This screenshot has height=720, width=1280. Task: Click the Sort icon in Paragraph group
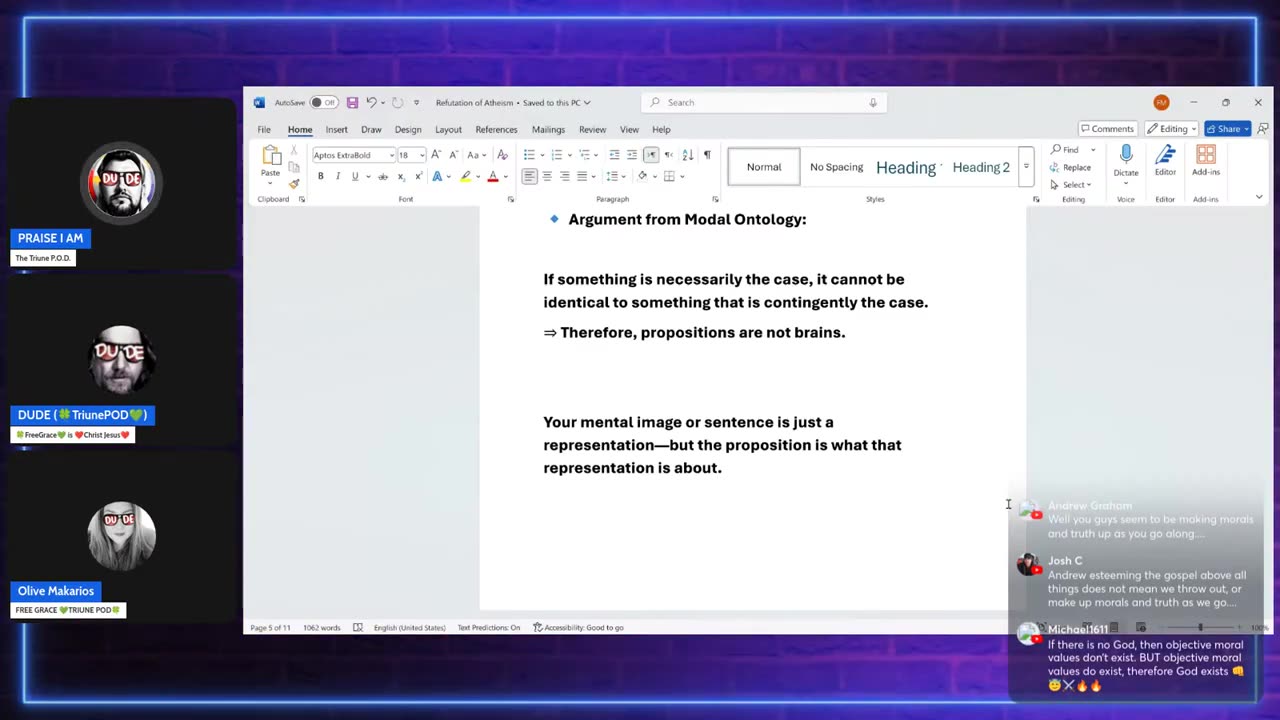pyautogui.click(x=688, y=155)
